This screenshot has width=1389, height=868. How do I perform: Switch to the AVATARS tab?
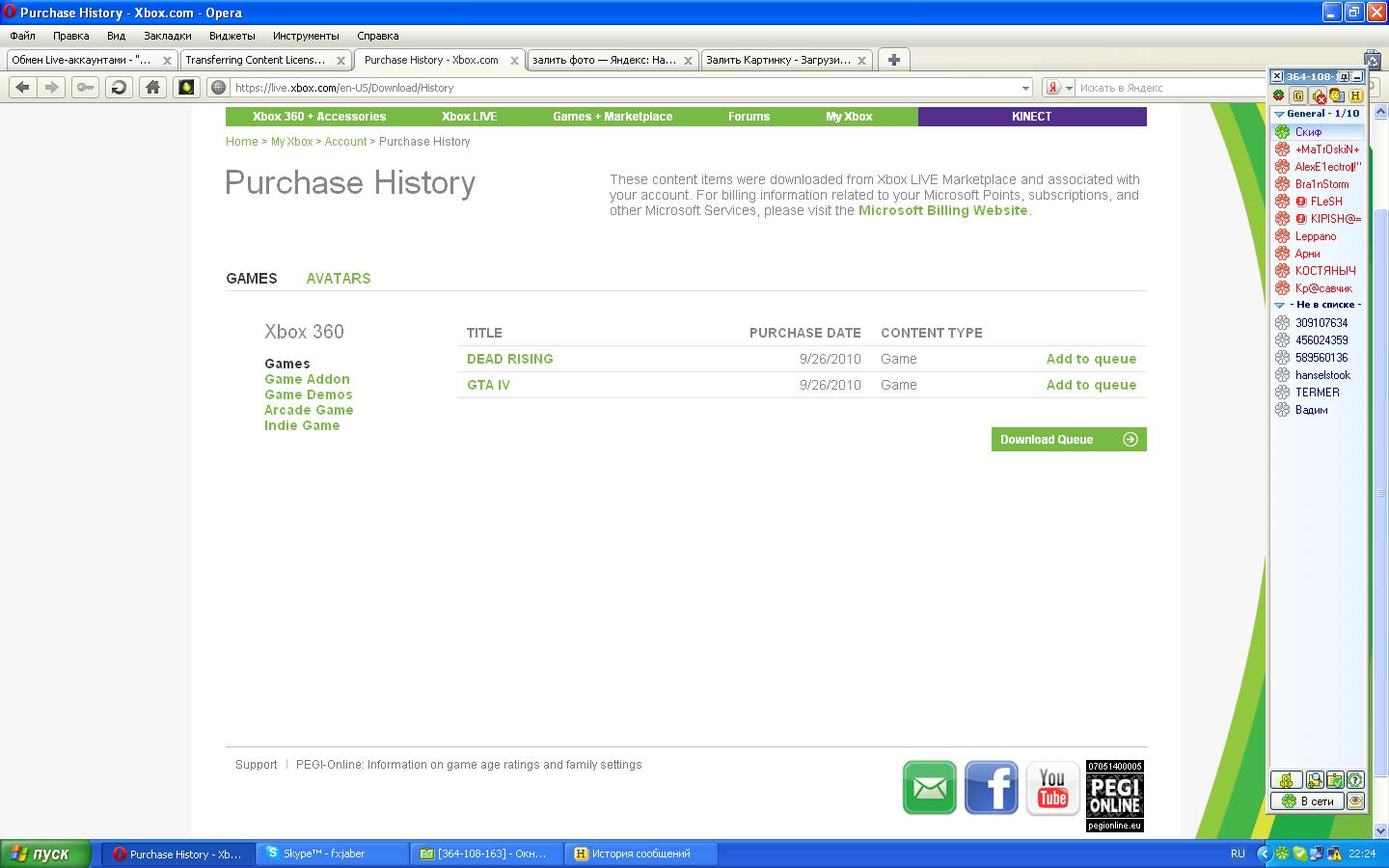(x=339, y=278)
